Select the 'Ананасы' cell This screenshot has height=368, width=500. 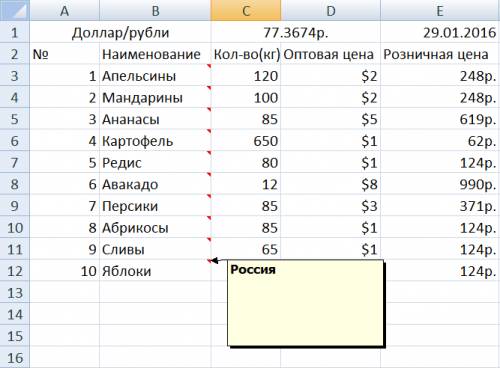155,119
